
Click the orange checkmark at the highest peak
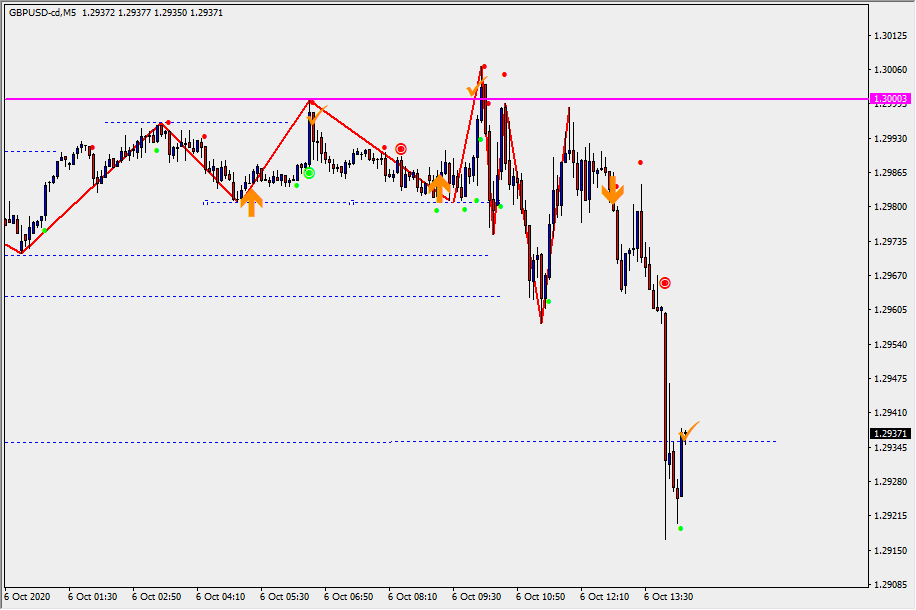pyautogui.click(x=475, y=90)
